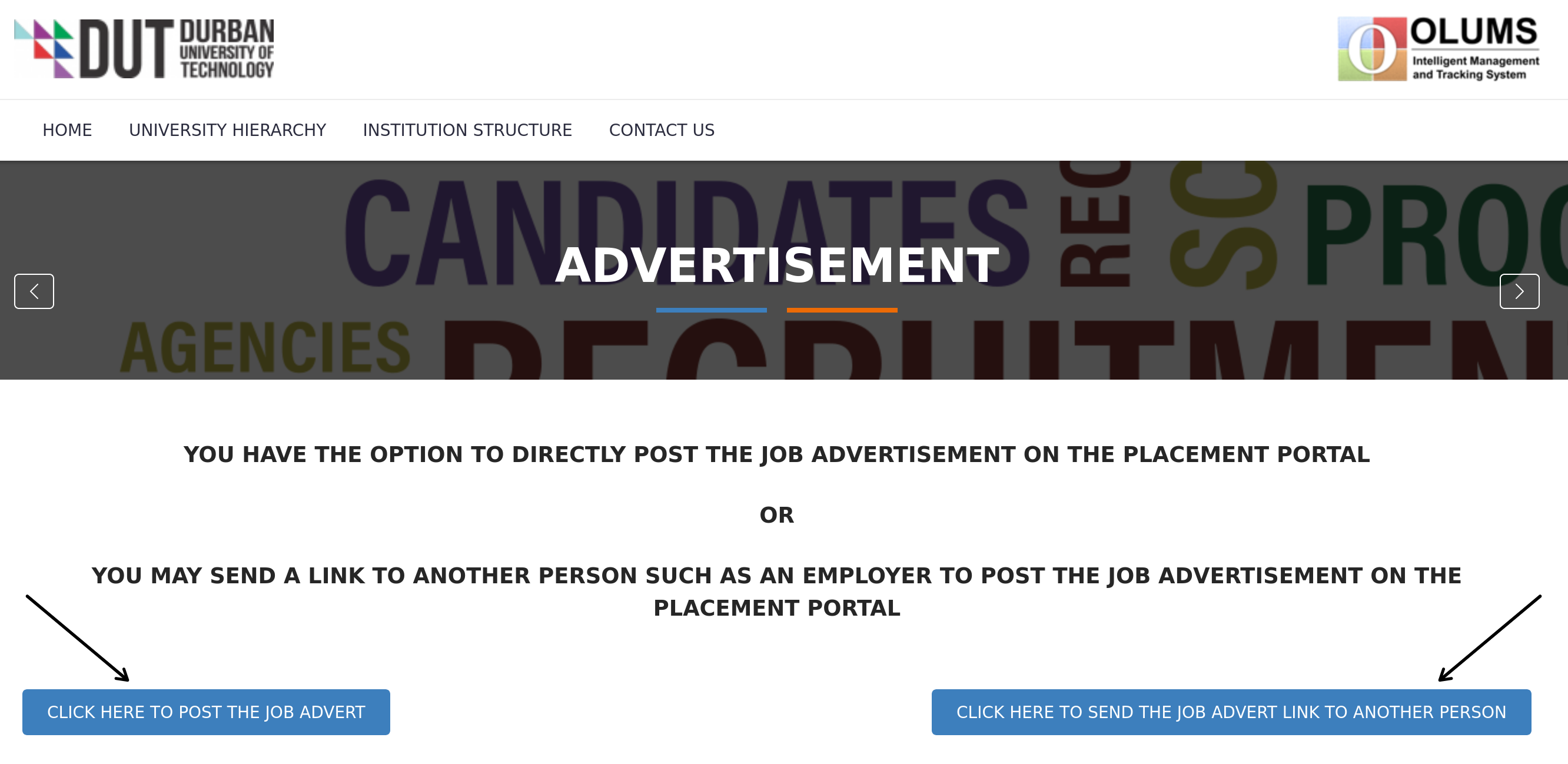Click the blue underline bar below Advertisement
Screen dimensions: 1568x764
tap(711, 310)
